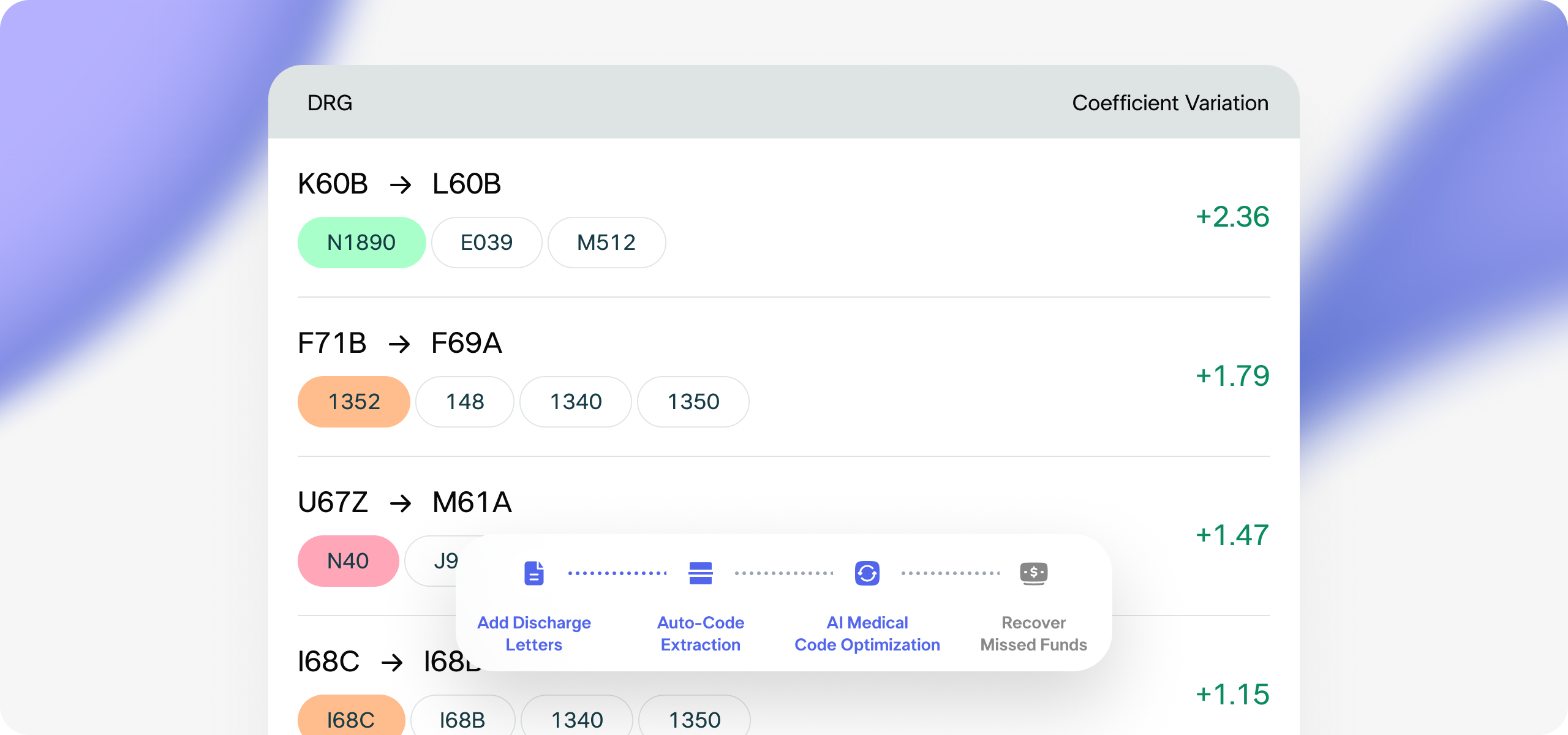Image resolution: width=1568 pixels, height=735 pixels.
Task: Click the Coefficient Variation column header
Action: coord(1170,103)
